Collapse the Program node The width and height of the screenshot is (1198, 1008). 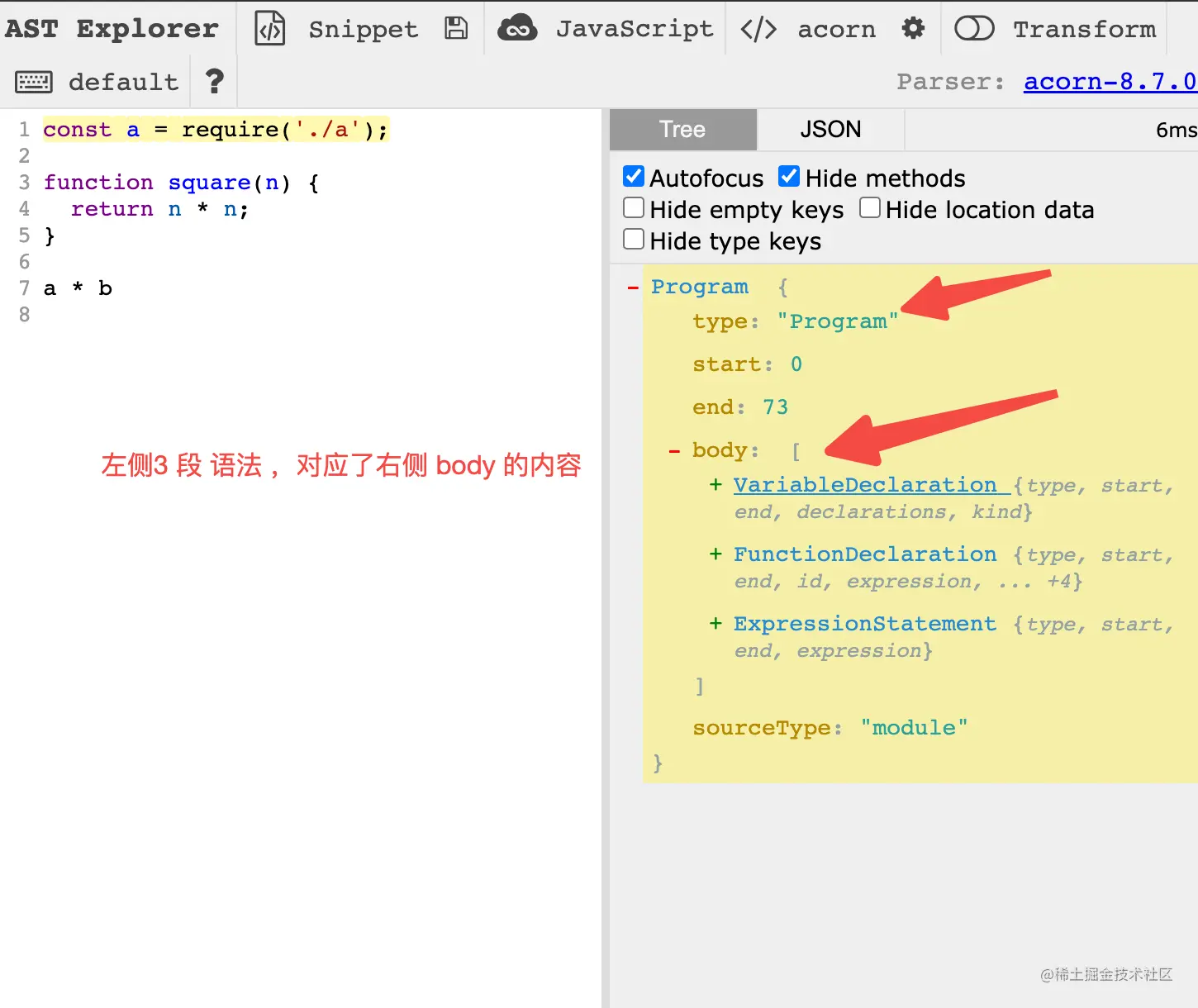tap(633, 288)
